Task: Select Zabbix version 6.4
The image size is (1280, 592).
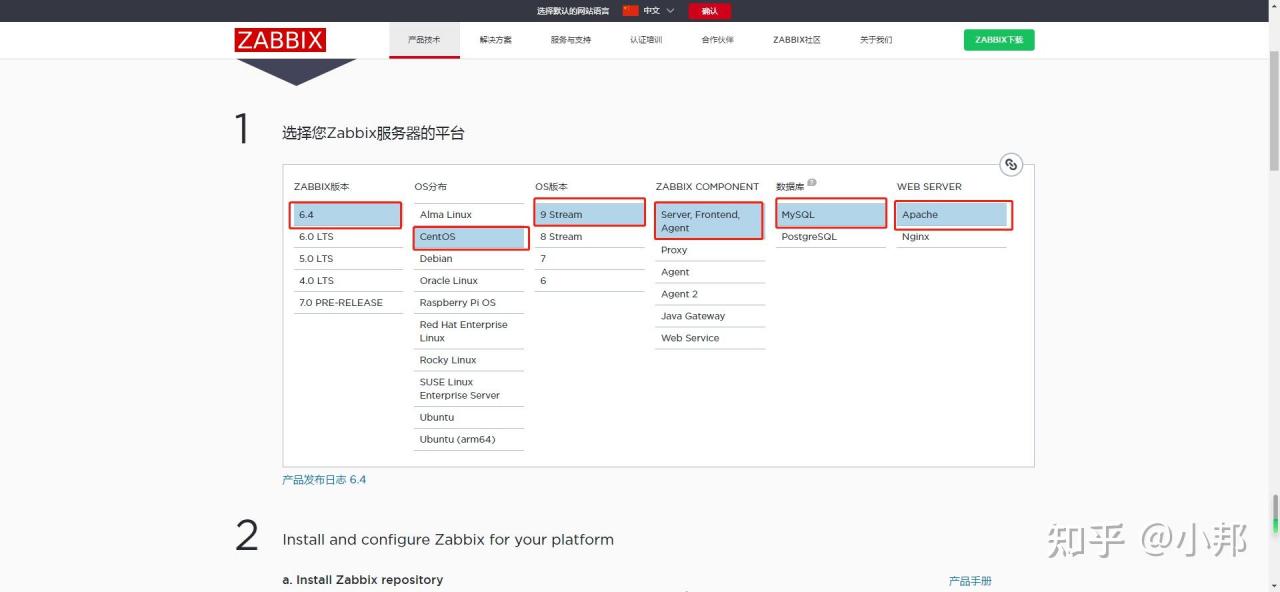Action: click(346, 215)
